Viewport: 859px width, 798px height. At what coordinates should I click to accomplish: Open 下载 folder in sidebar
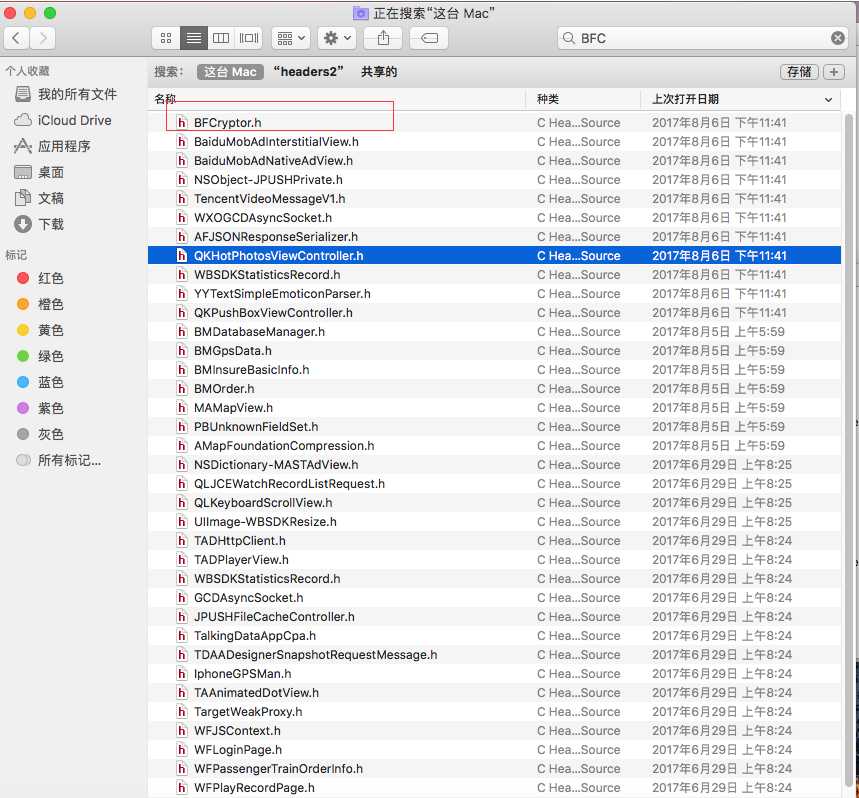click(x=51, y=224)
